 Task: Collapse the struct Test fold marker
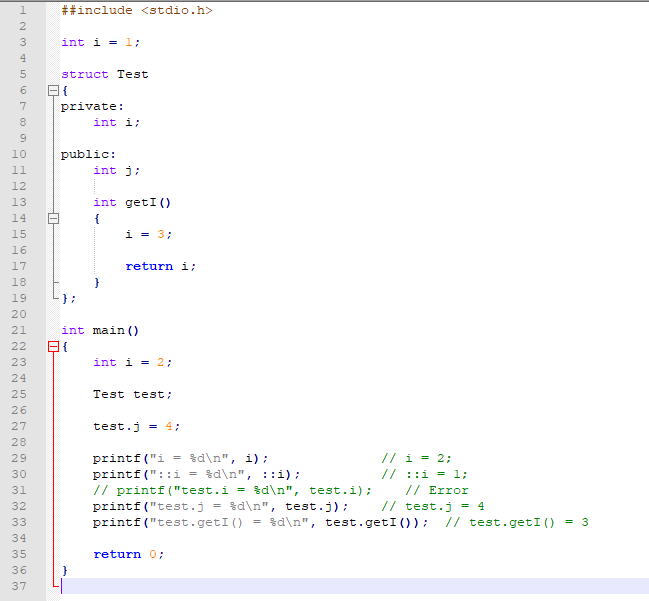[53, 90]
